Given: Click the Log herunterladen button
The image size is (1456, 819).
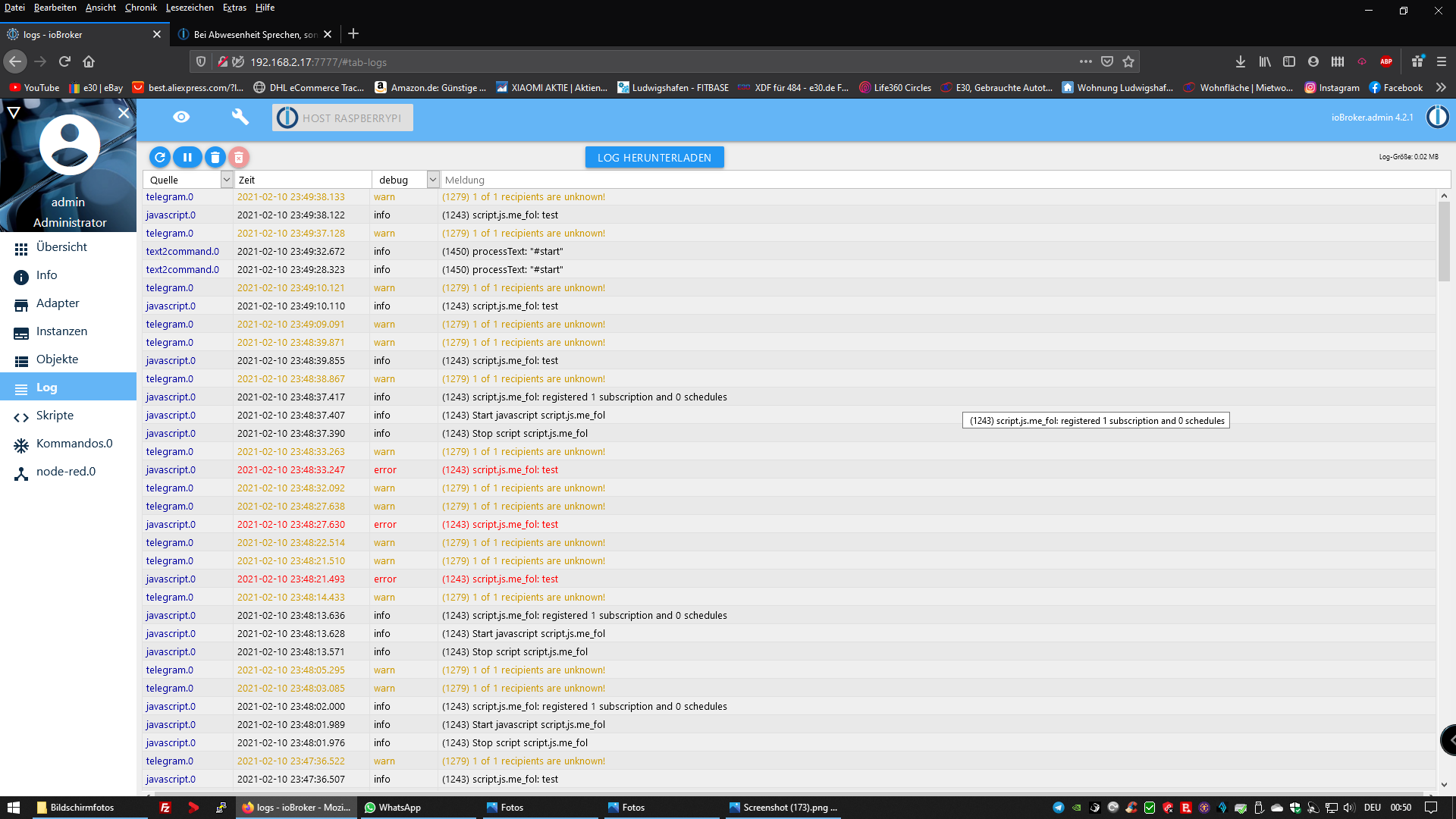Looking at the screenshot, I should pos(654,158).
